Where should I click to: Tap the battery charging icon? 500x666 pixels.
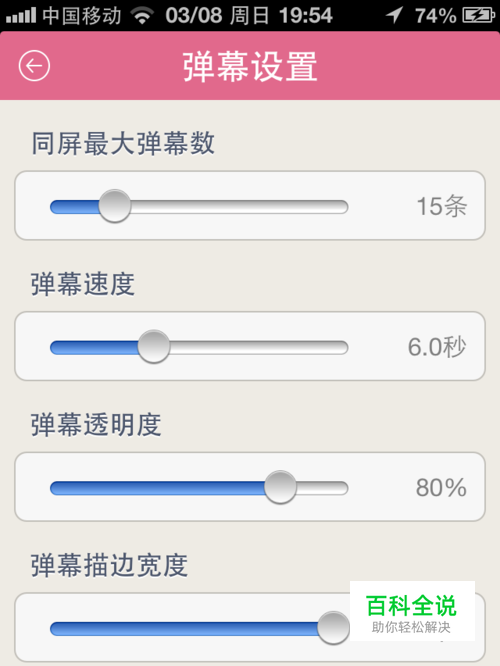[478, 16]
